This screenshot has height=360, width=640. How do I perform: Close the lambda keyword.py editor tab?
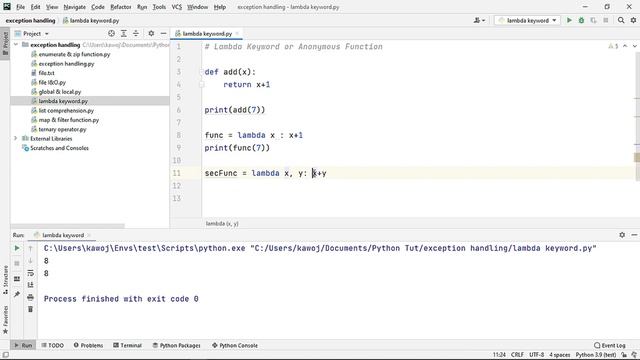point(237,33)
